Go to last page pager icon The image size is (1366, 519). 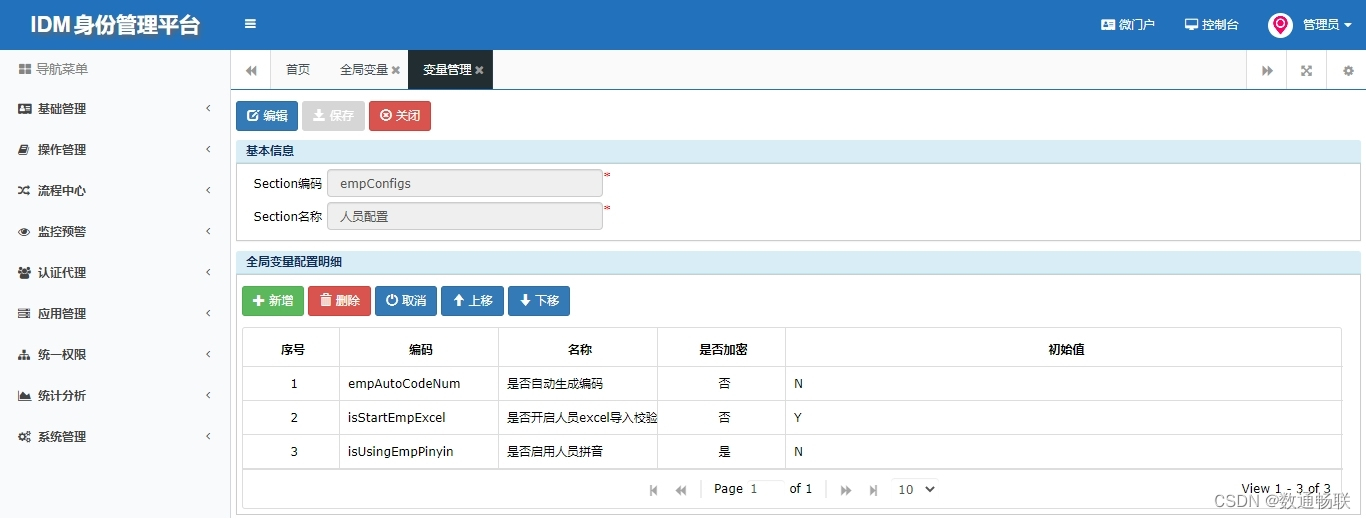pyautogui.click(x=873, y=490)
